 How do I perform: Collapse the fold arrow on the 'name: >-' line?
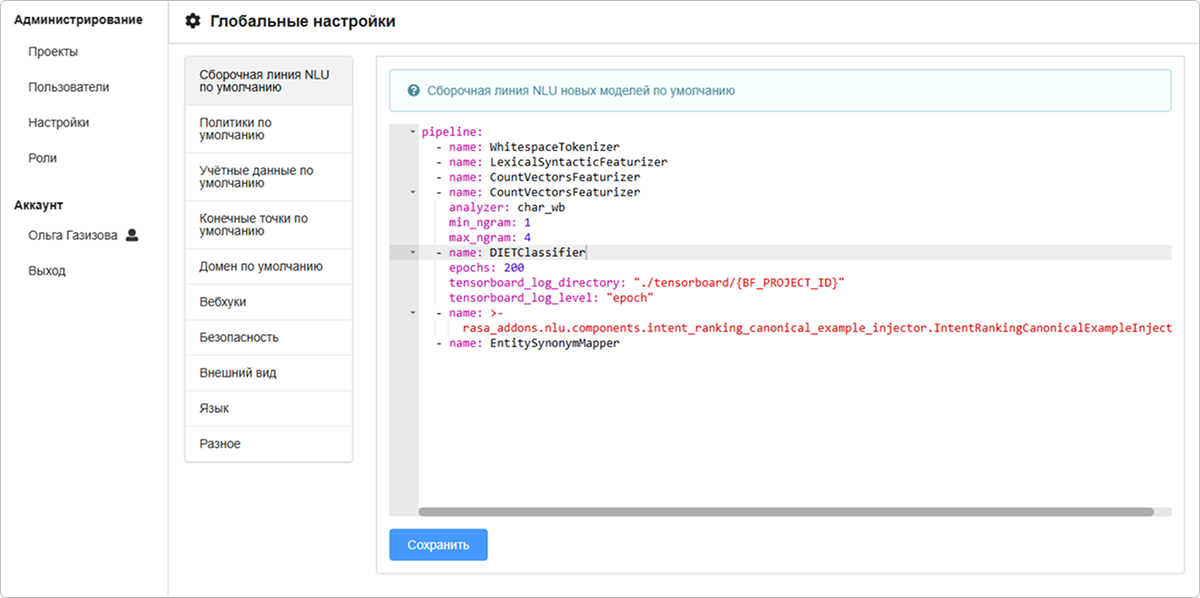[x=413, y=313]
